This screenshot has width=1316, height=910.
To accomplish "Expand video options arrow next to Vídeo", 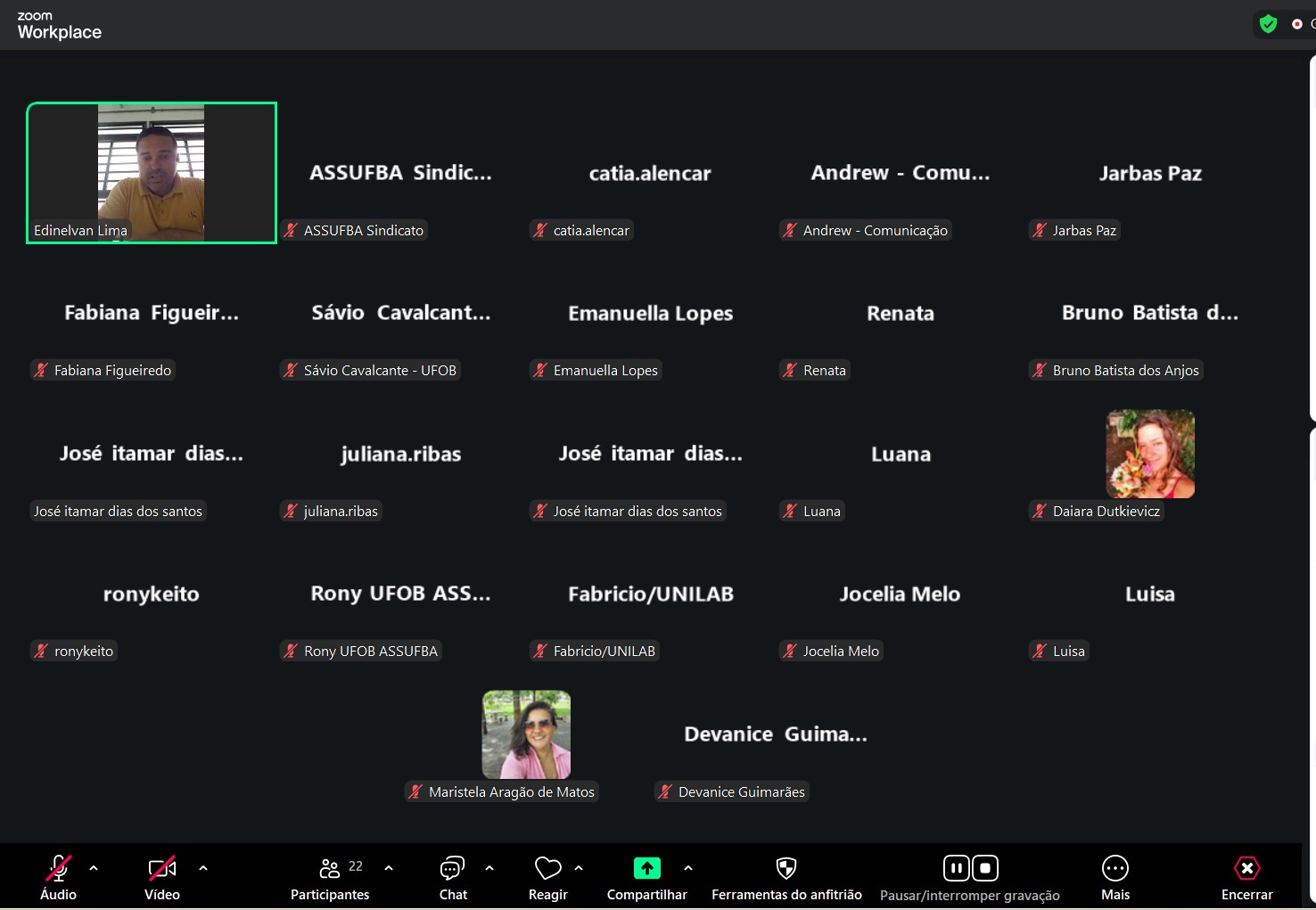I will [x=203, y=867].
